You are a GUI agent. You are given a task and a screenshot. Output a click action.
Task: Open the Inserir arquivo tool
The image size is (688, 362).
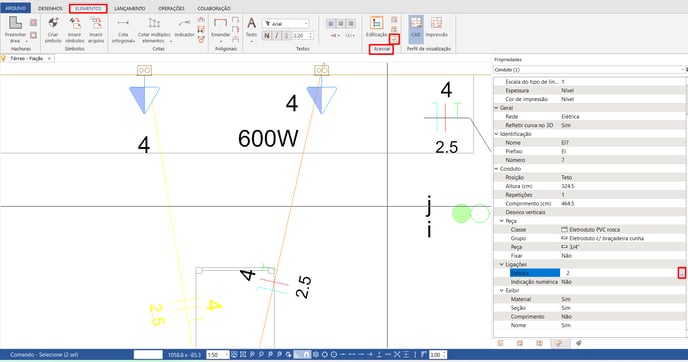click(96, 29)
